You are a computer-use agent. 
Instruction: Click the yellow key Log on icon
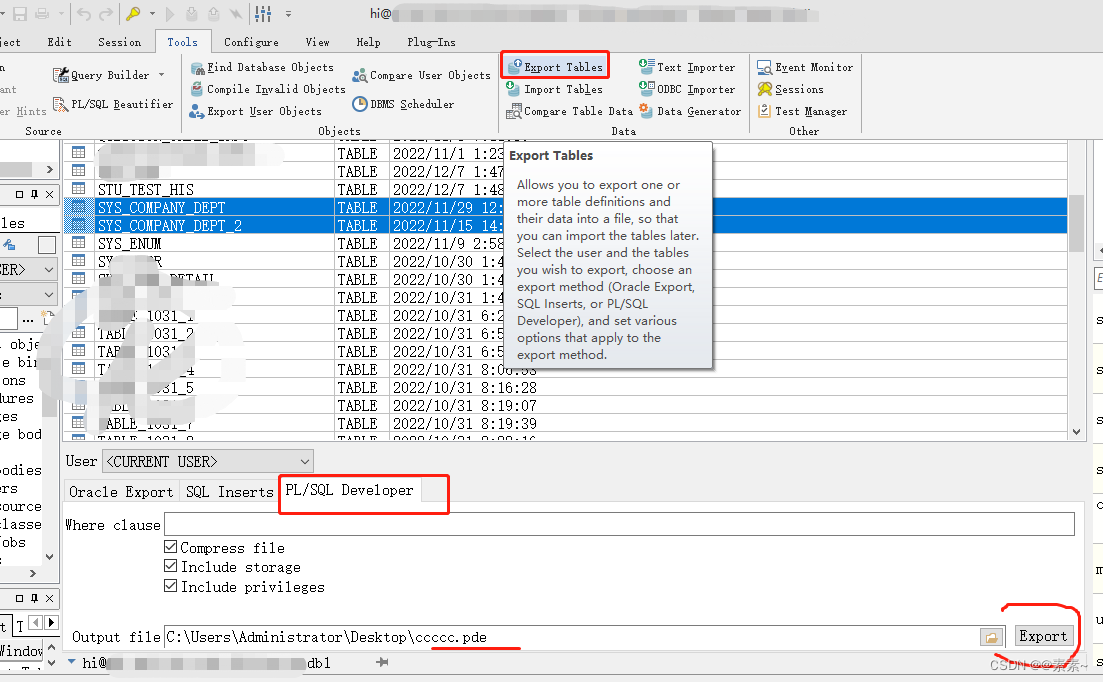tap(133, 13)
